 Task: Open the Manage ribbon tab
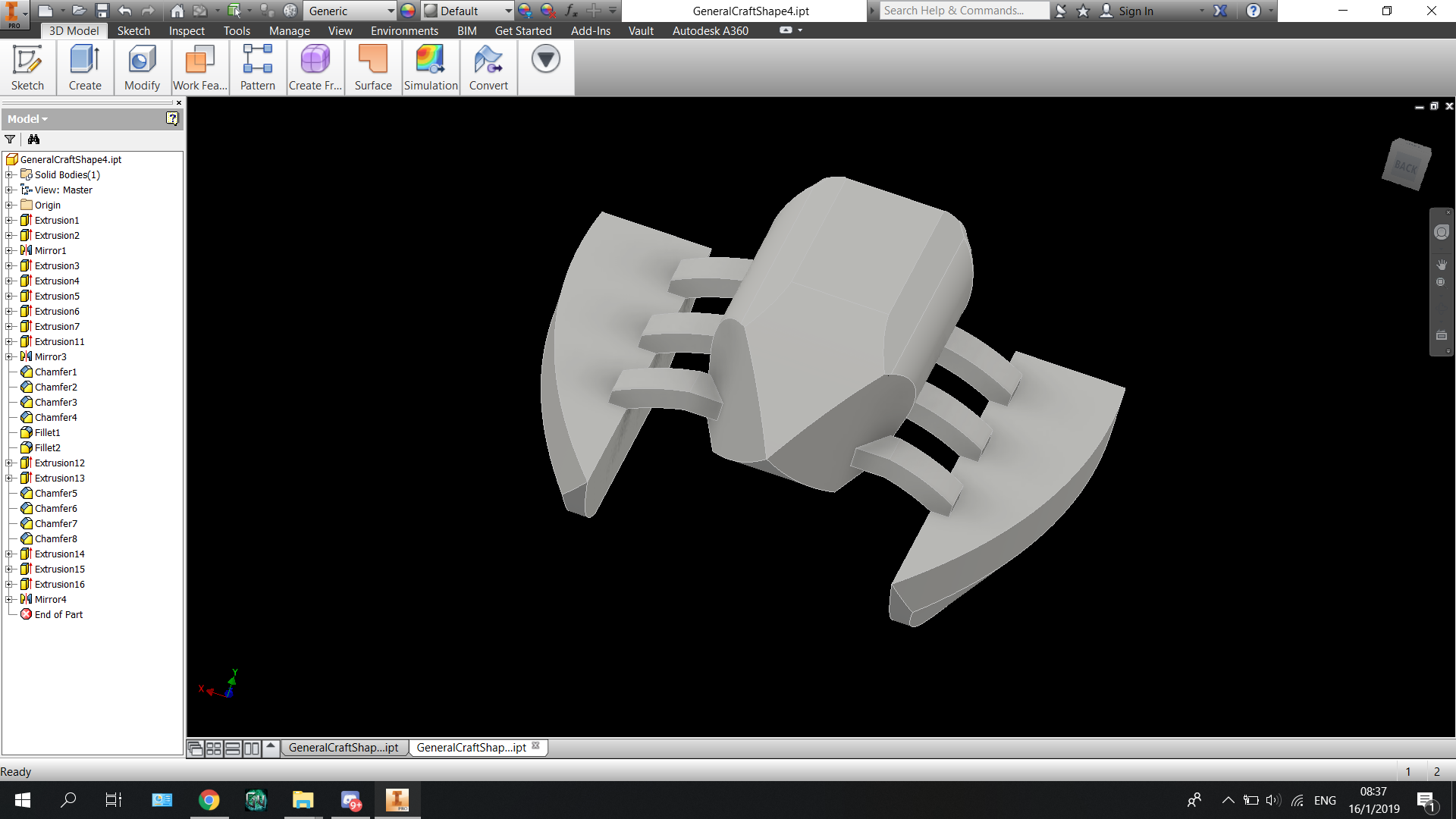coord(290,31)
